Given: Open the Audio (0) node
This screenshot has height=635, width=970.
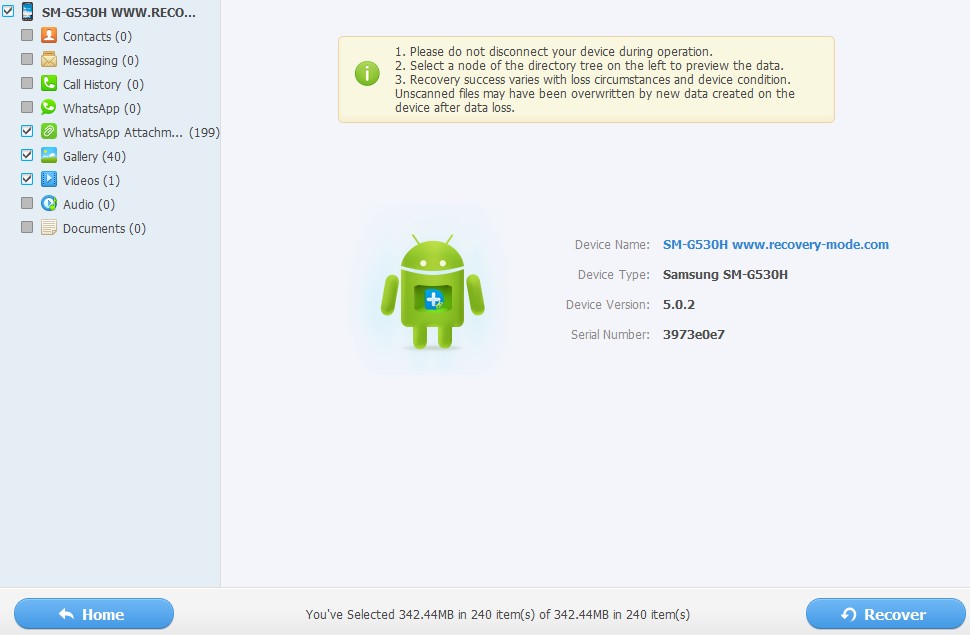Looking at the screenshot, I should (x=88, y=204).
